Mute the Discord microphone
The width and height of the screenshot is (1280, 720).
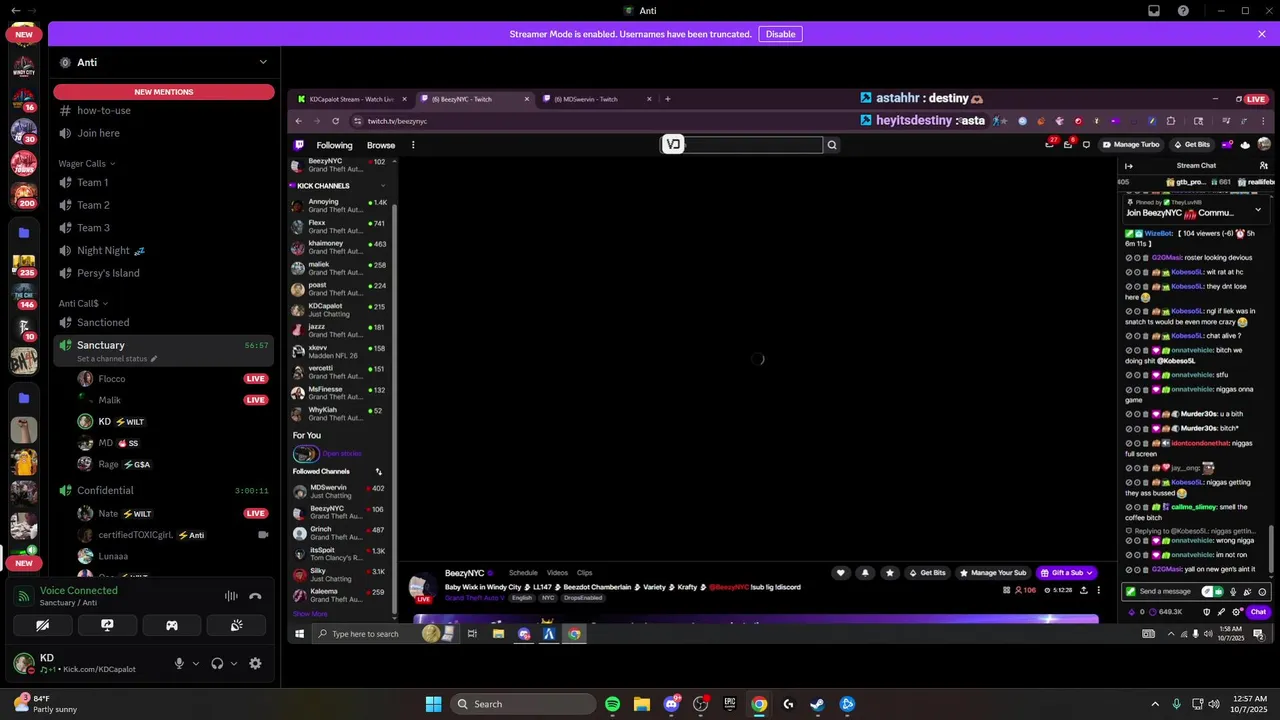(180, 663)
